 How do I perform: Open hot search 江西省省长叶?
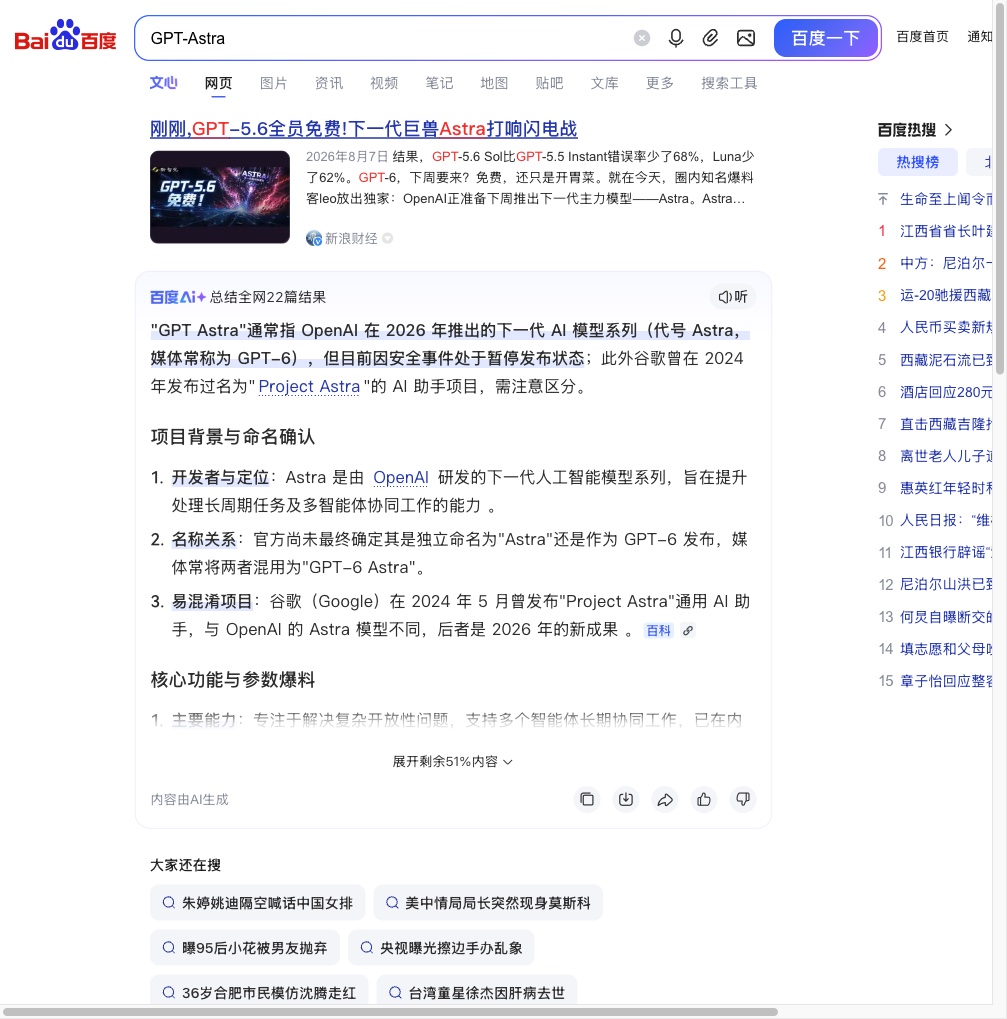point(945,231)
